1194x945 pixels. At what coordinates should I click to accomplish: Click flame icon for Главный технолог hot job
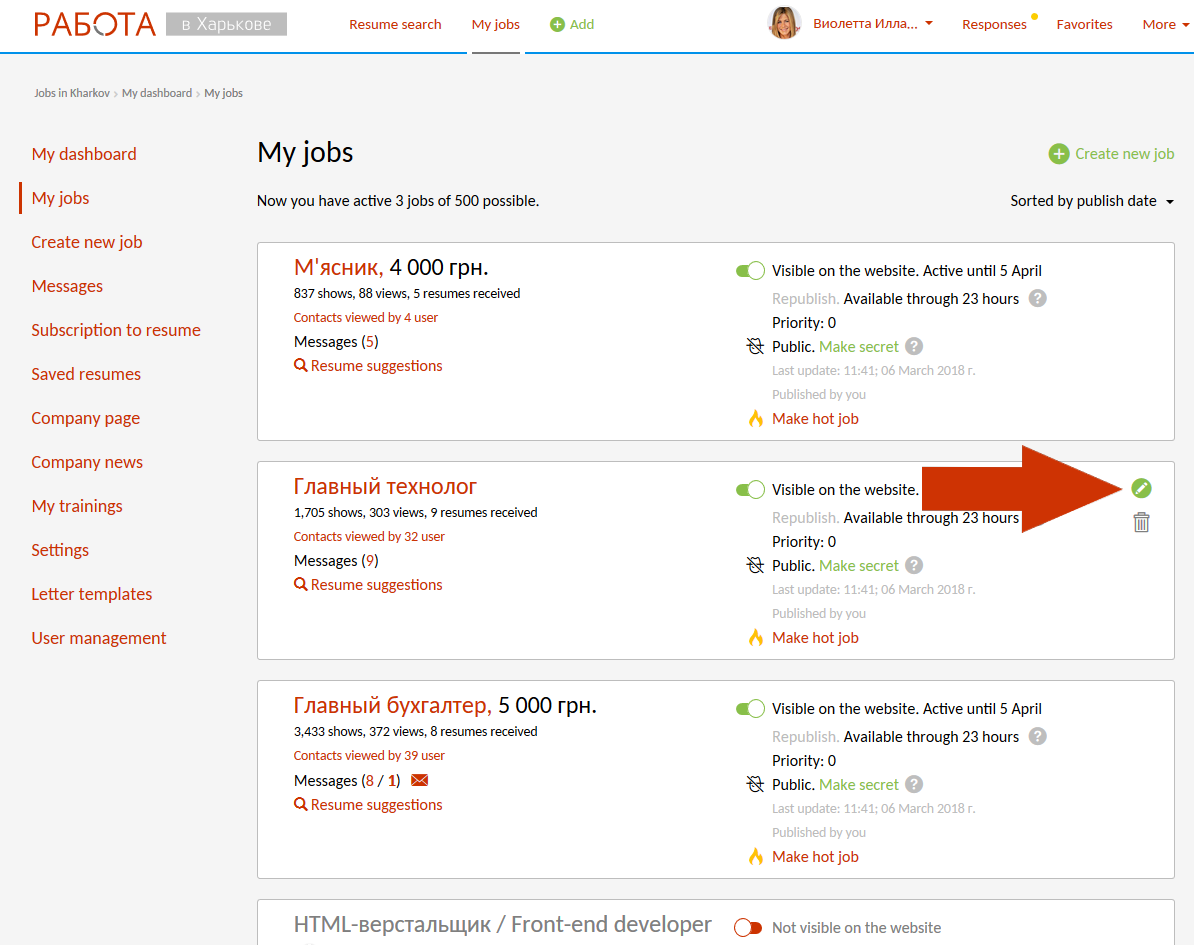click(x=756, y=638)
